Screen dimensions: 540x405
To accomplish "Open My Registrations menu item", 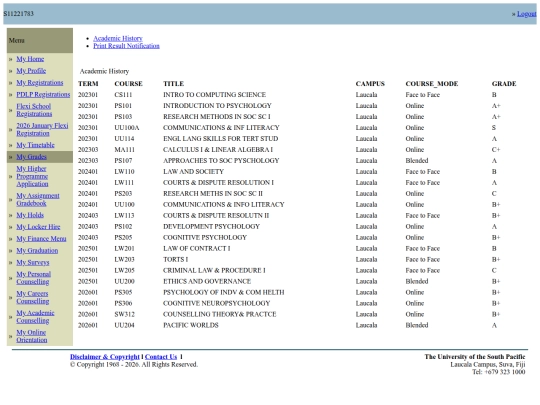I will [40, 83].
